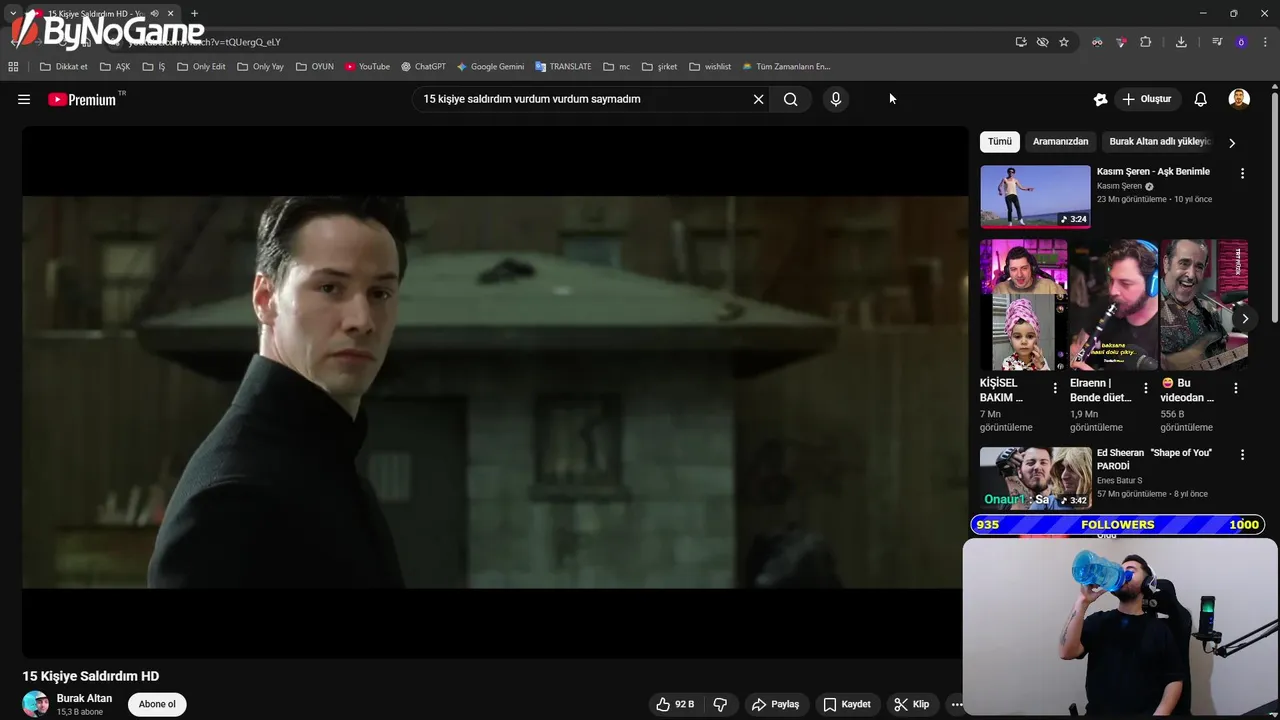Open options for KİŞİSEL BAKIM short

pos(1055,388)
